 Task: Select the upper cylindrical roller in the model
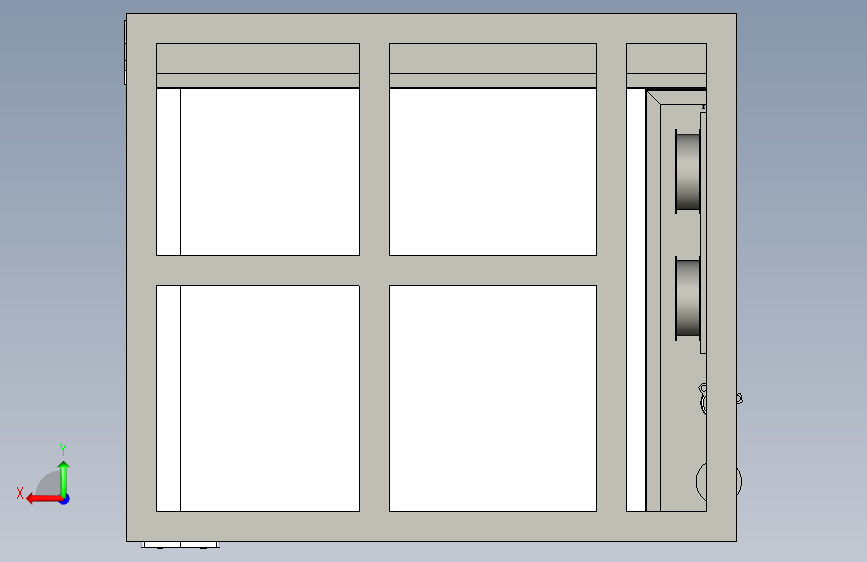(x=688, y=171)
